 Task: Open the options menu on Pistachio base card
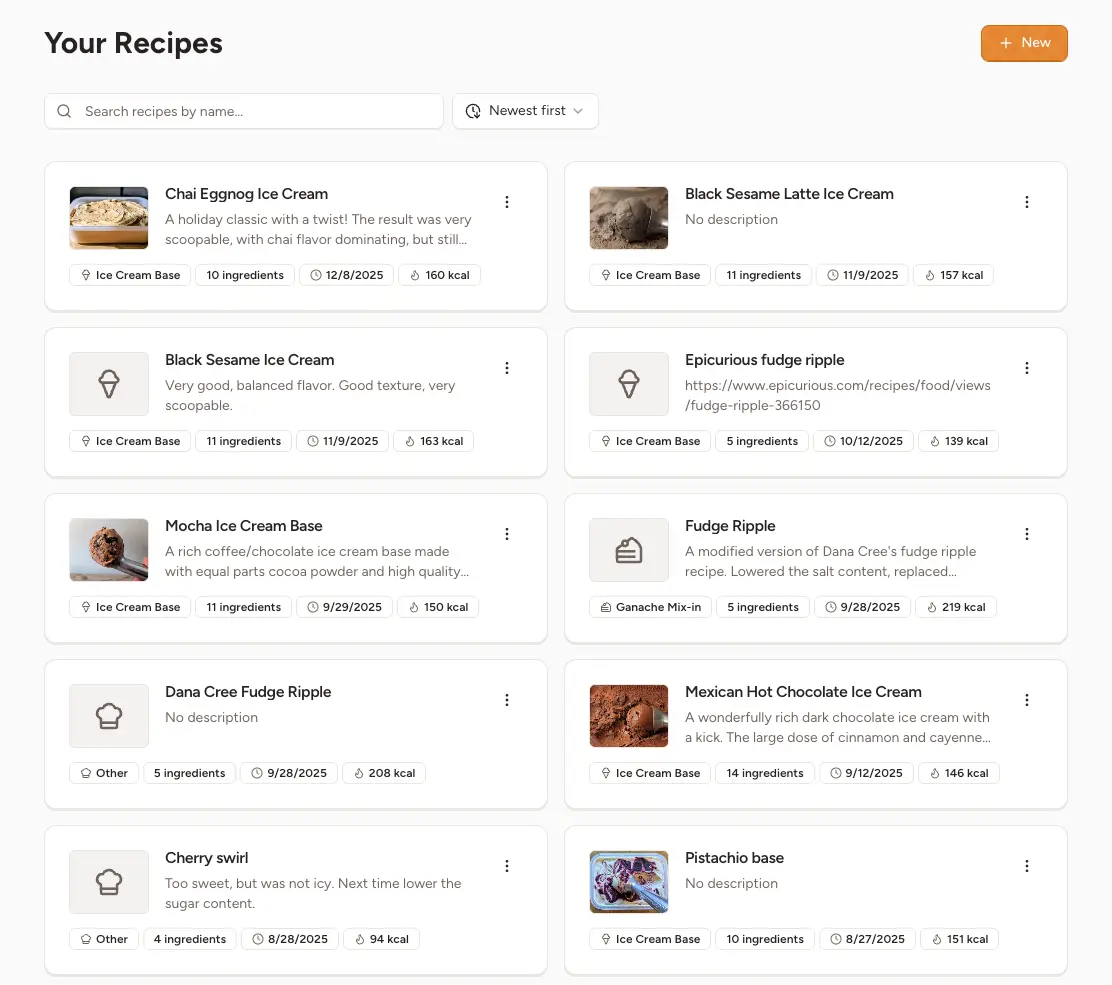(x=1027, y=866)
